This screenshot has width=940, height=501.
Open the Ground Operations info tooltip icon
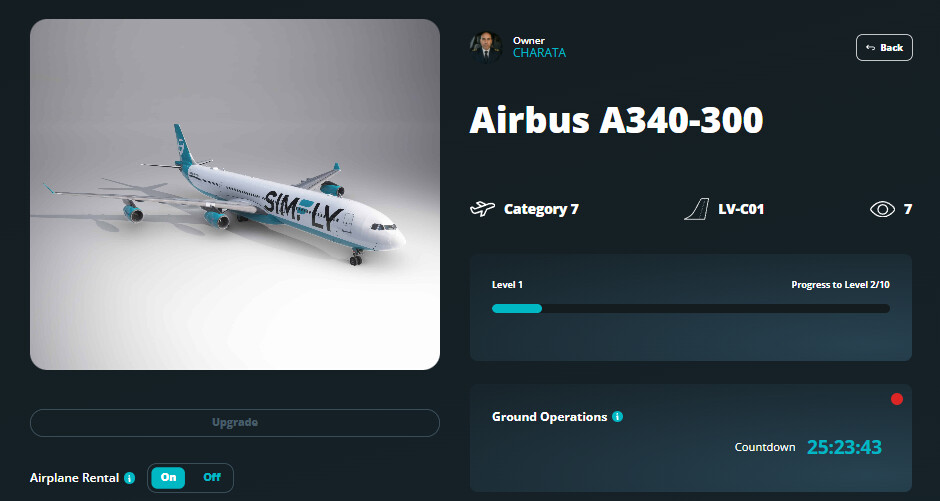tap(617, 416)
